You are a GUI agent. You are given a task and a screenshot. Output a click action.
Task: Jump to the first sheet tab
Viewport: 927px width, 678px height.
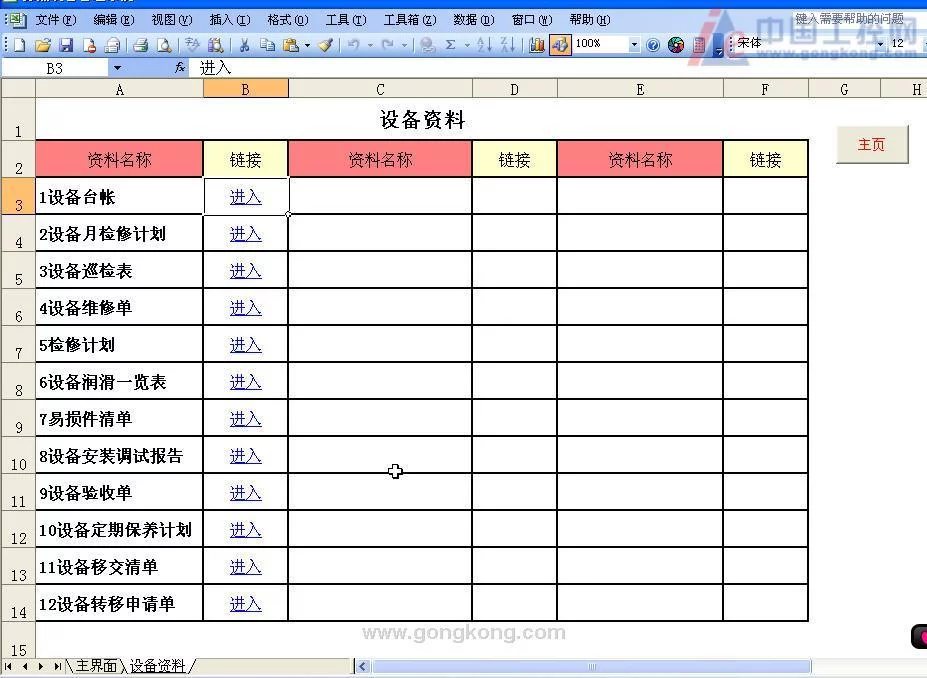pyautogui.click(x=8, y=666)
